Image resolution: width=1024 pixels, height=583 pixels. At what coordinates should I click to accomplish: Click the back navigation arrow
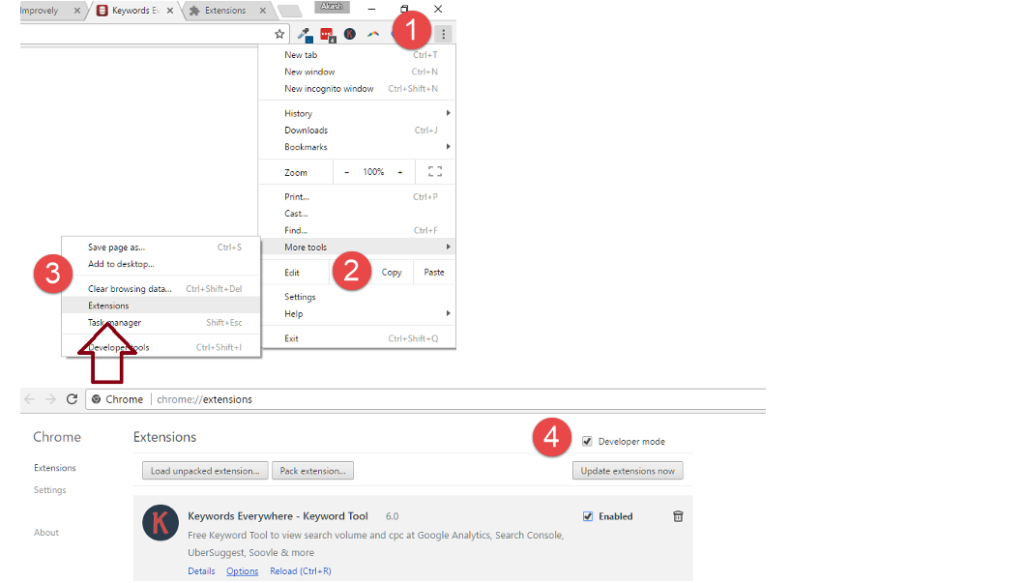click(29, 399)
